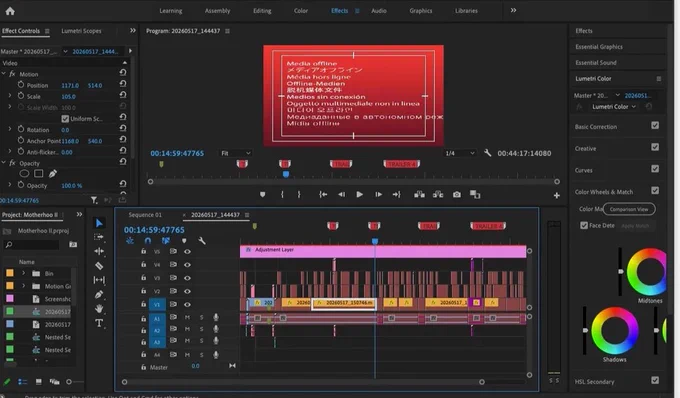Viewport: 680px width, 398px height.
Task: Select the Track Select Forward tool
Action: point(99,237)
